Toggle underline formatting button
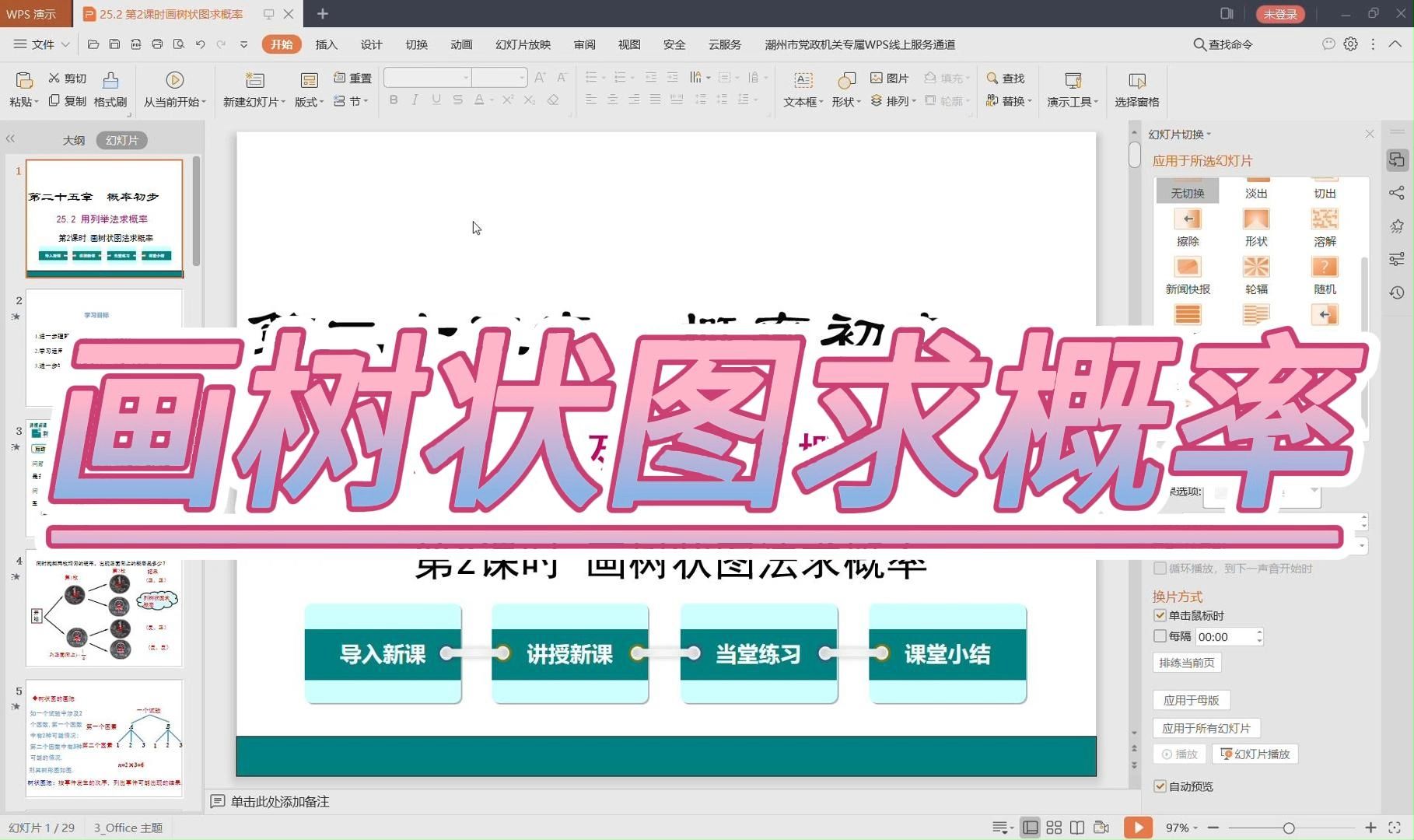 [x=436, y=100]
